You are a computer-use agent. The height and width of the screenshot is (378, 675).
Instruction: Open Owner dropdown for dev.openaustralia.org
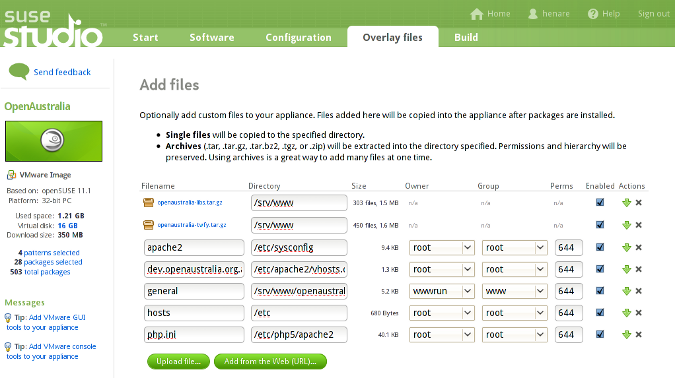442,270
